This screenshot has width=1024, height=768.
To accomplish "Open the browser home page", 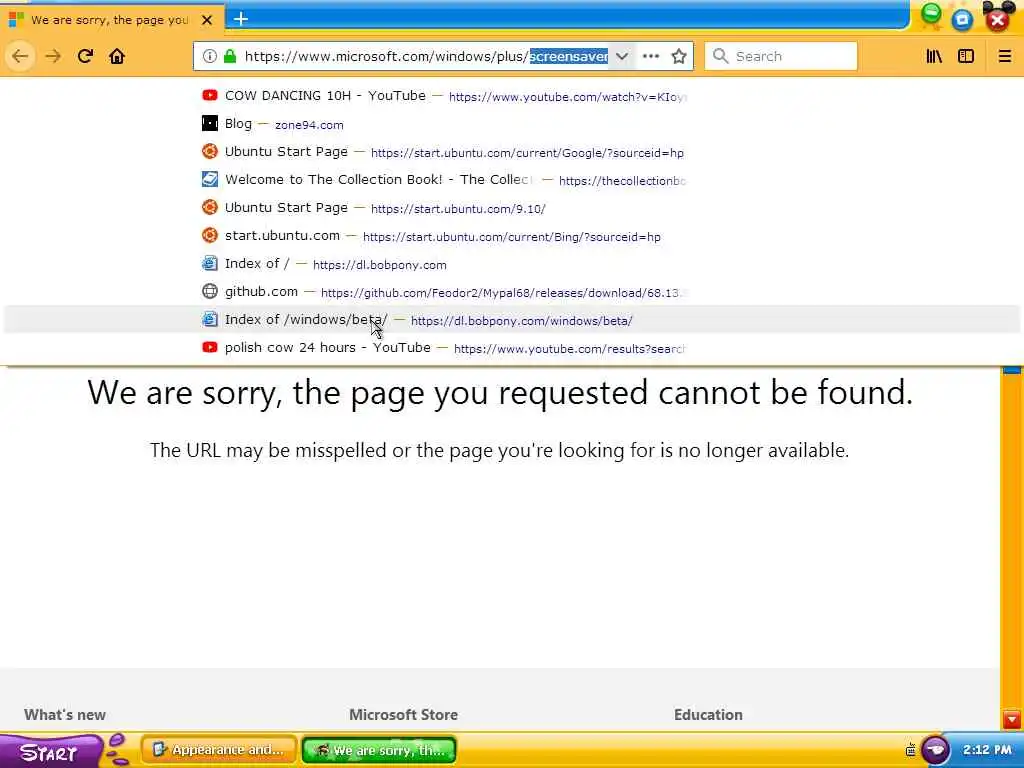I will click(x=117, y=56).
